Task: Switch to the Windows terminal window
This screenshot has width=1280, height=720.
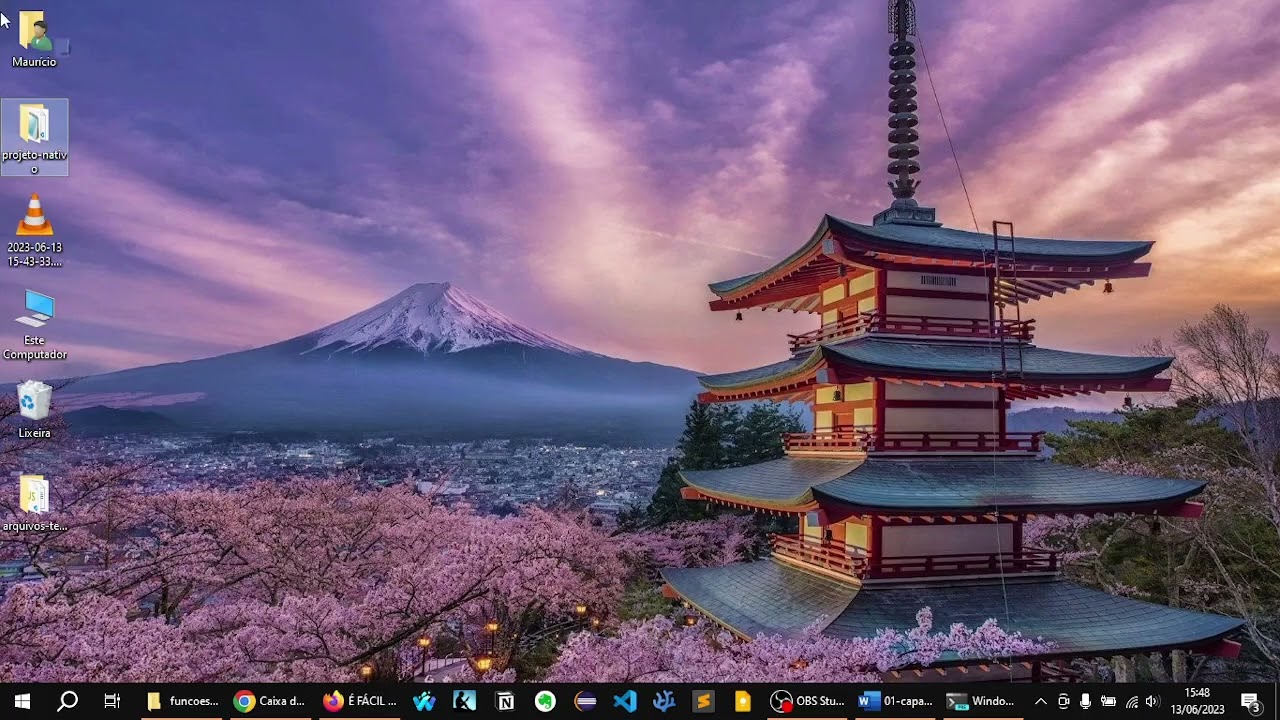Action: pos(983,701)
